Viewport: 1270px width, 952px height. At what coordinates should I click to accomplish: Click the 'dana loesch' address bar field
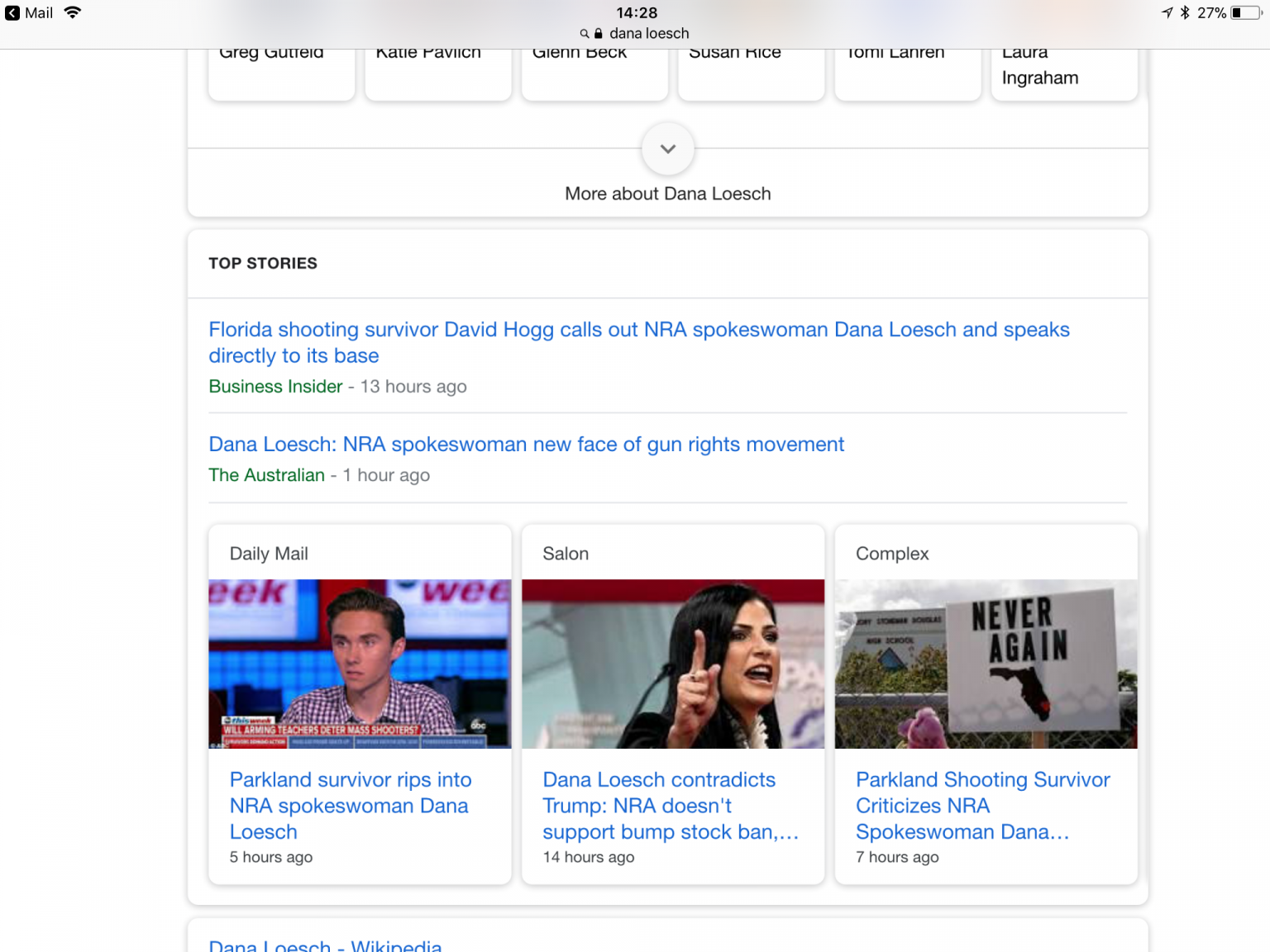click(648, 34)
